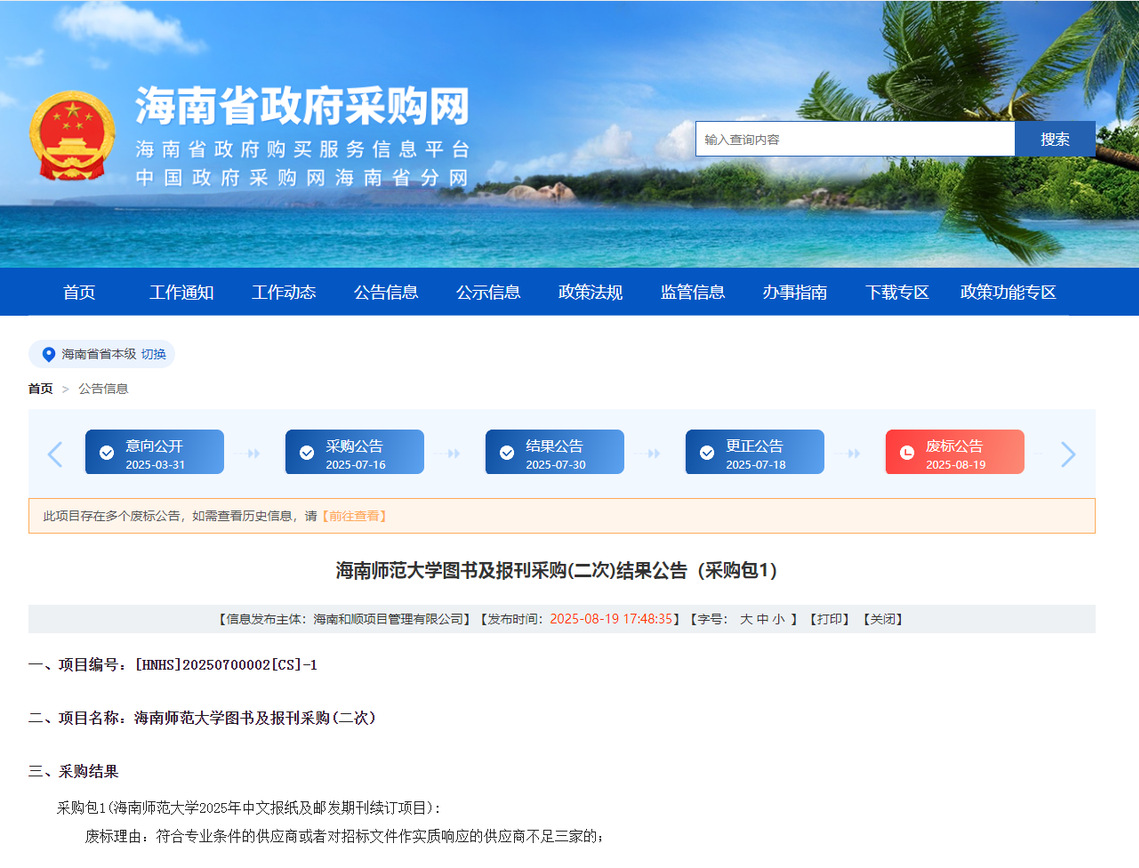Open the 更正公告 timeline step
This screenshot has height=868, width=1139.
754,453
